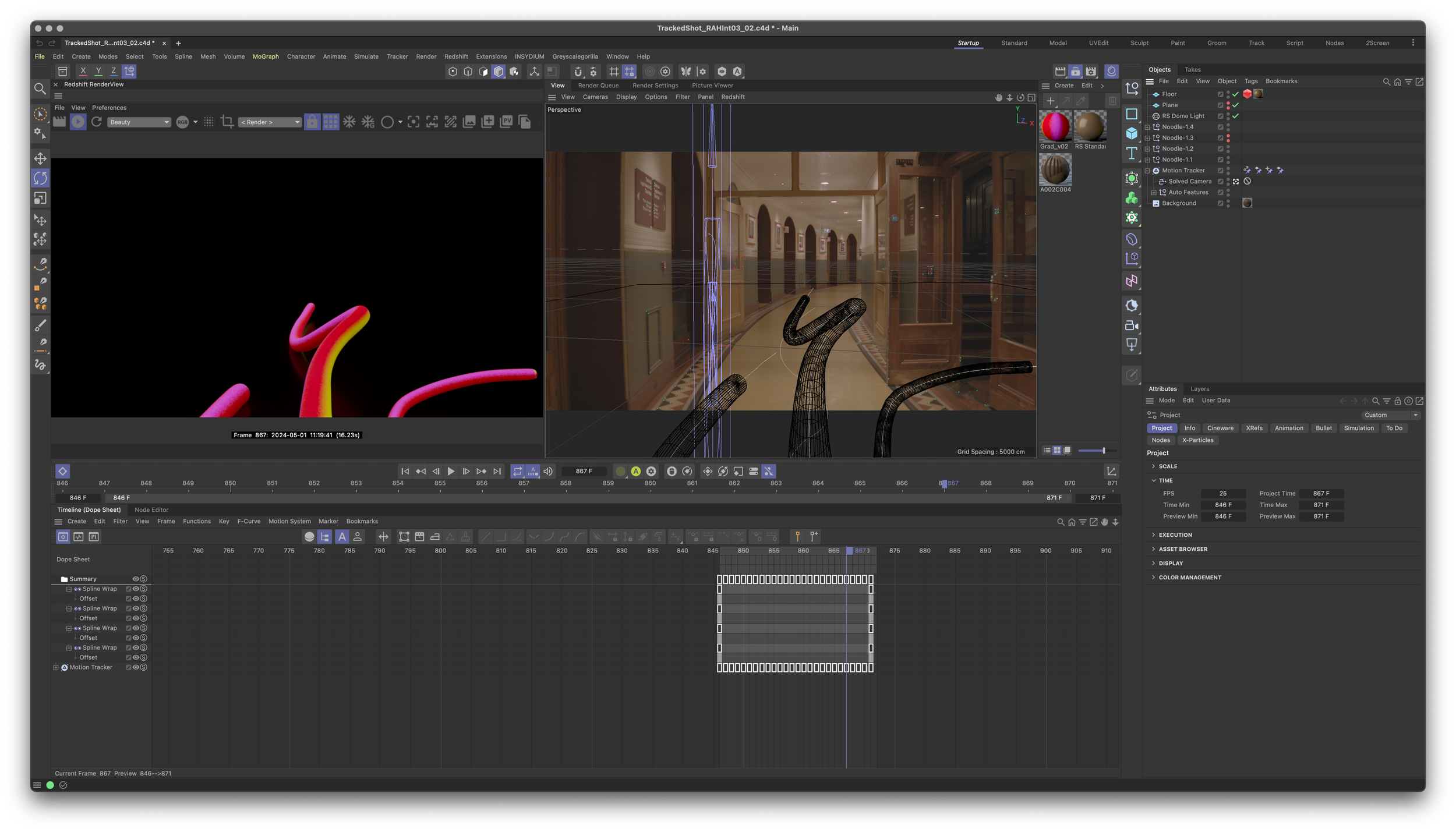Viewport: 1456px width, 832px height.
Task: Click the Camera object icon in palette
Action: coord(1132,325)
